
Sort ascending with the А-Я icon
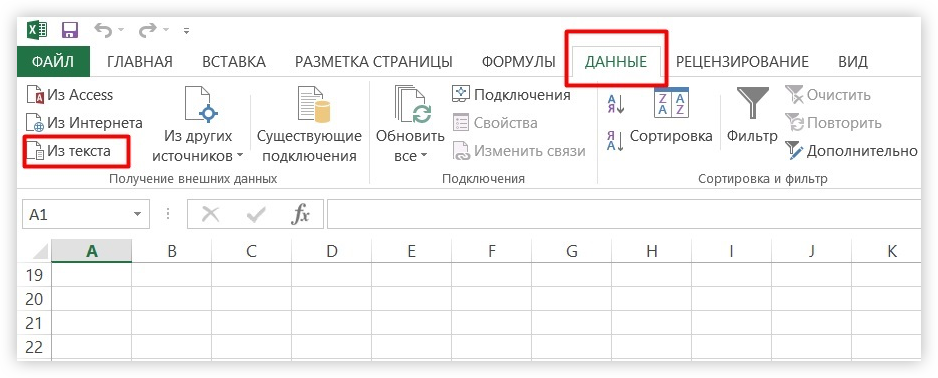615,104
